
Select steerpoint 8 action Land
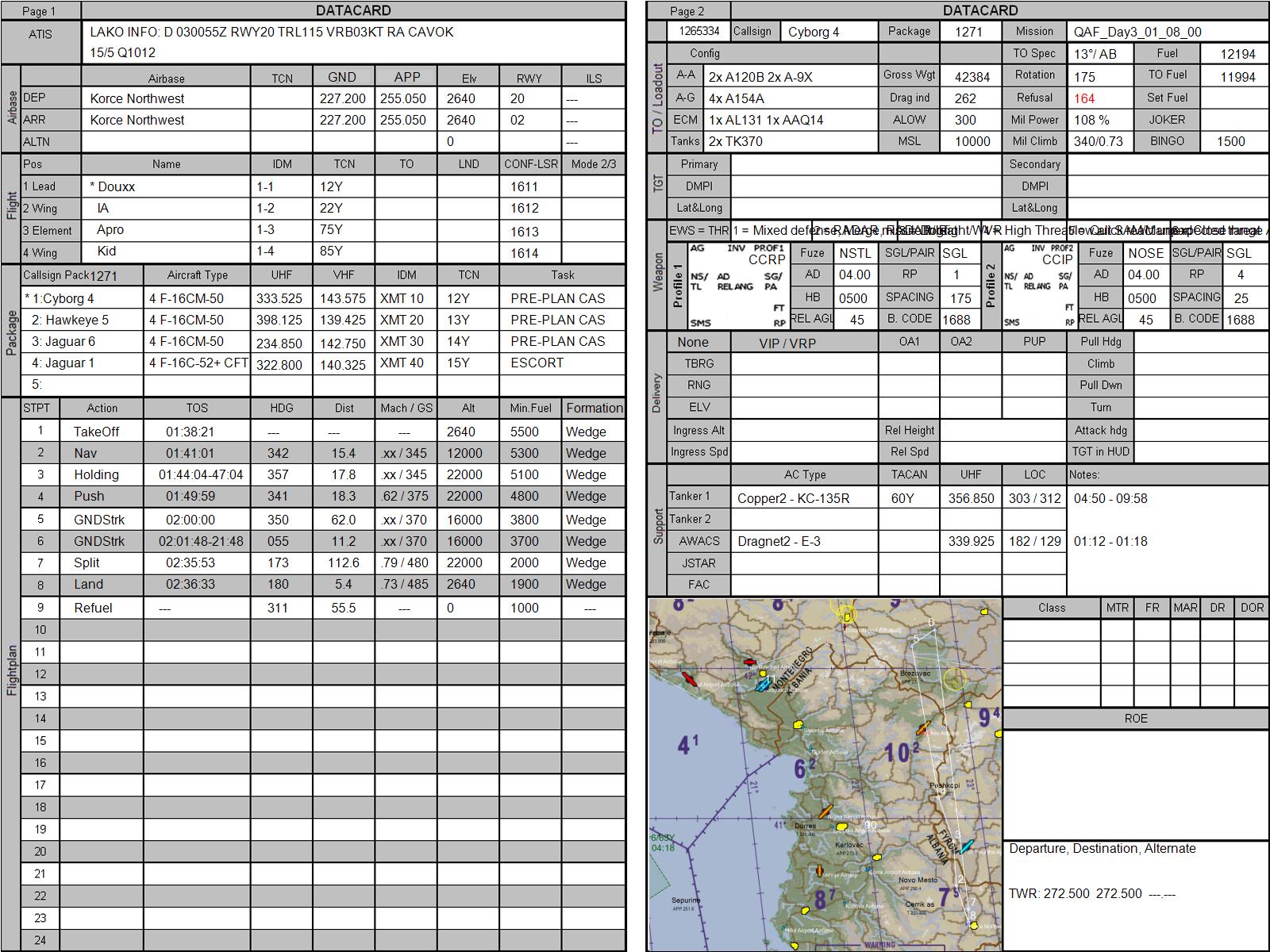coord(88,585)
